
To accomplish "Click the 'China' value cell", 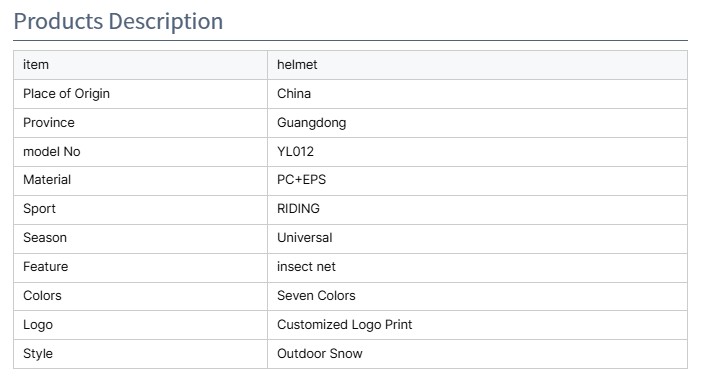I will [477, 94].
